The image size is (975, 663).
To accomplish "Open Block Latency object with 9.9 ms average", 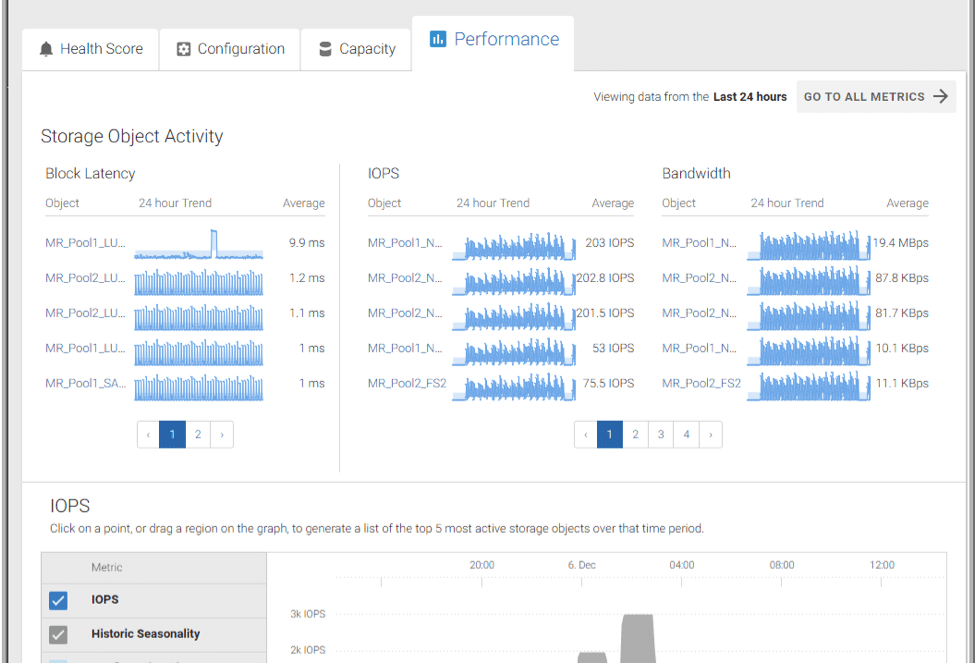I will point(85,243).
